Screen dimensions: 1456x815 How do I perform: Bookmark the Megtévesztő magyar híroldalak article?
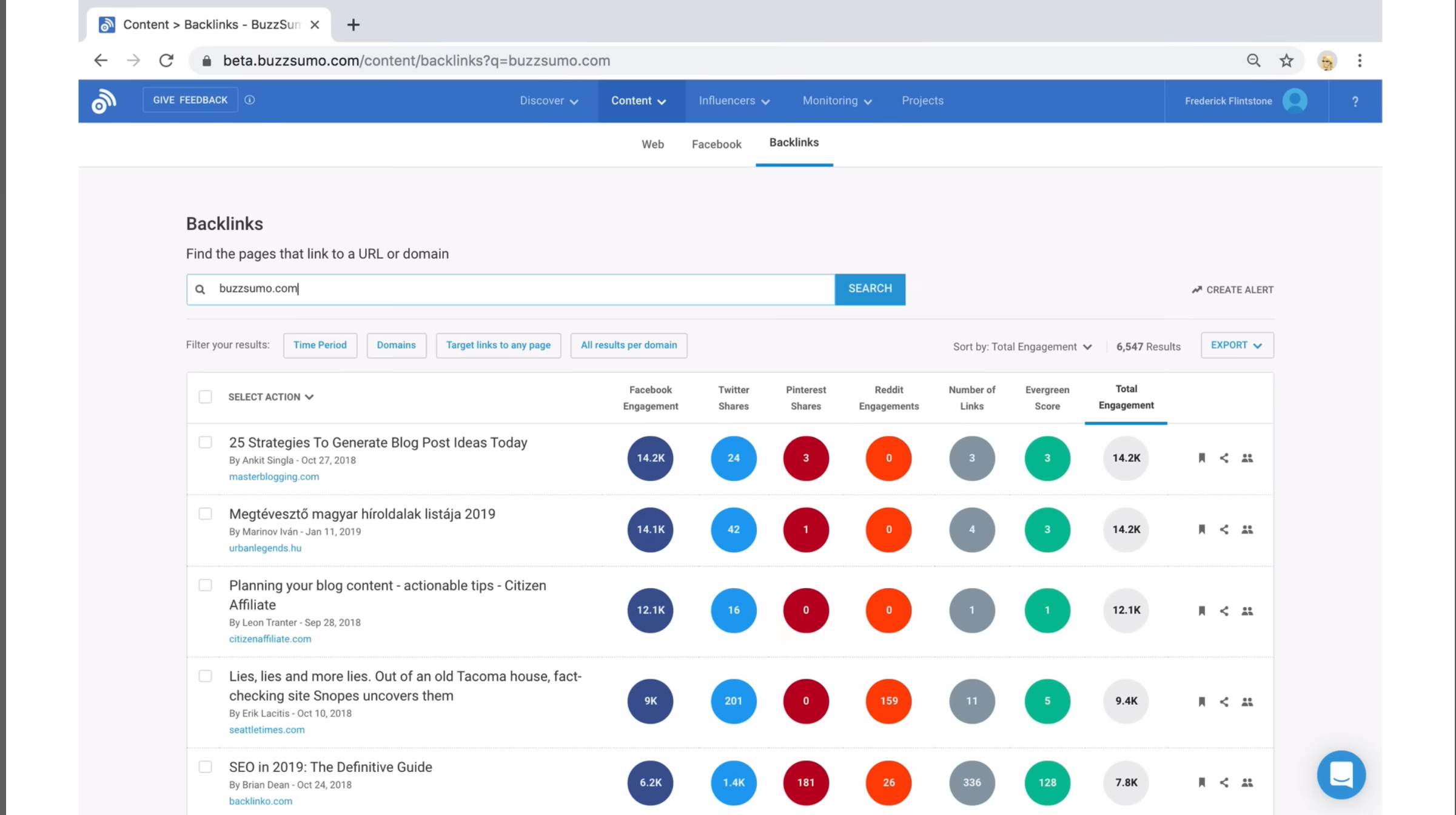1201,529
